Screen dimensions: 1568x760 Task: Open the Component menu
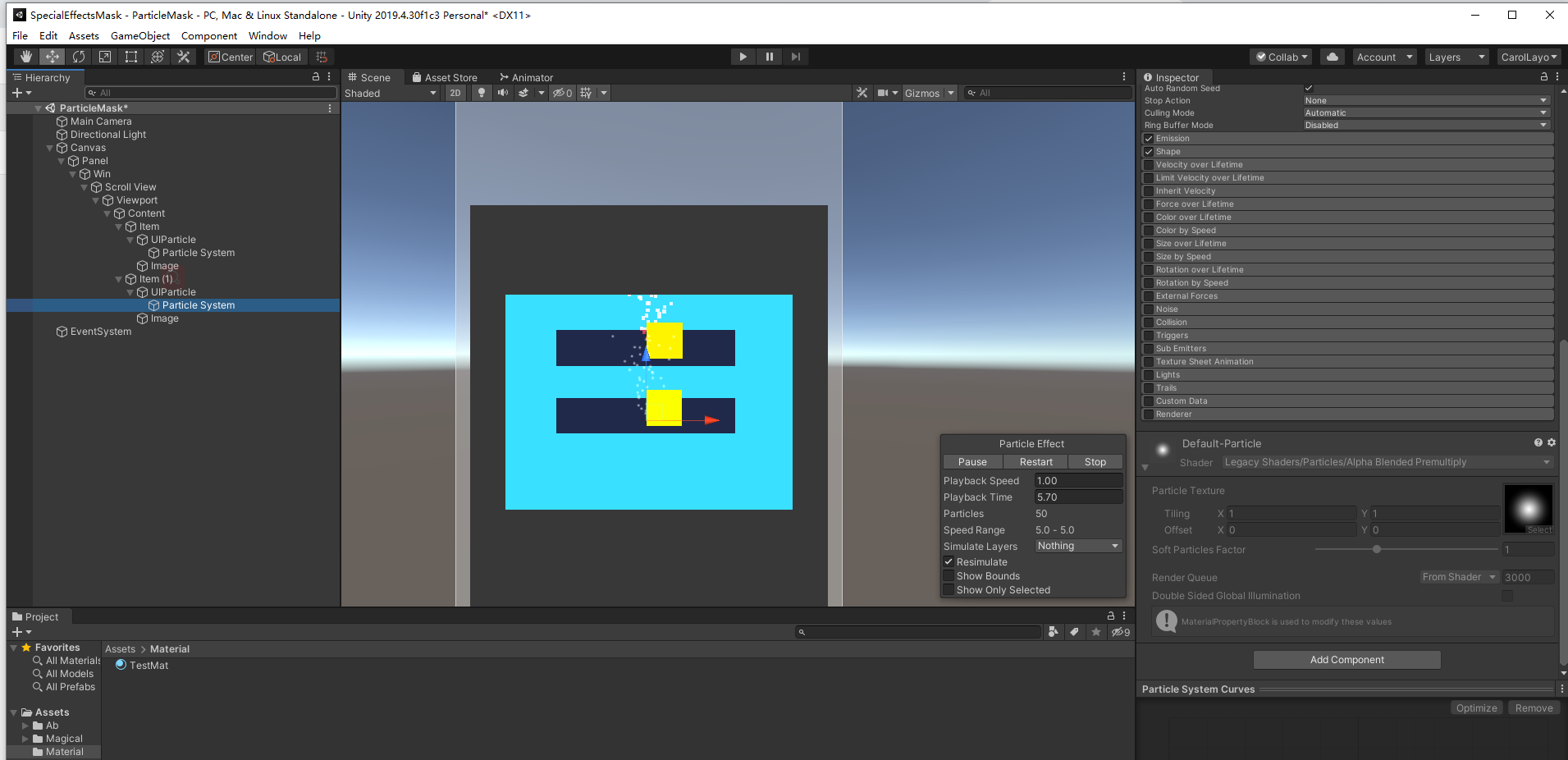[x=209, y=36]
